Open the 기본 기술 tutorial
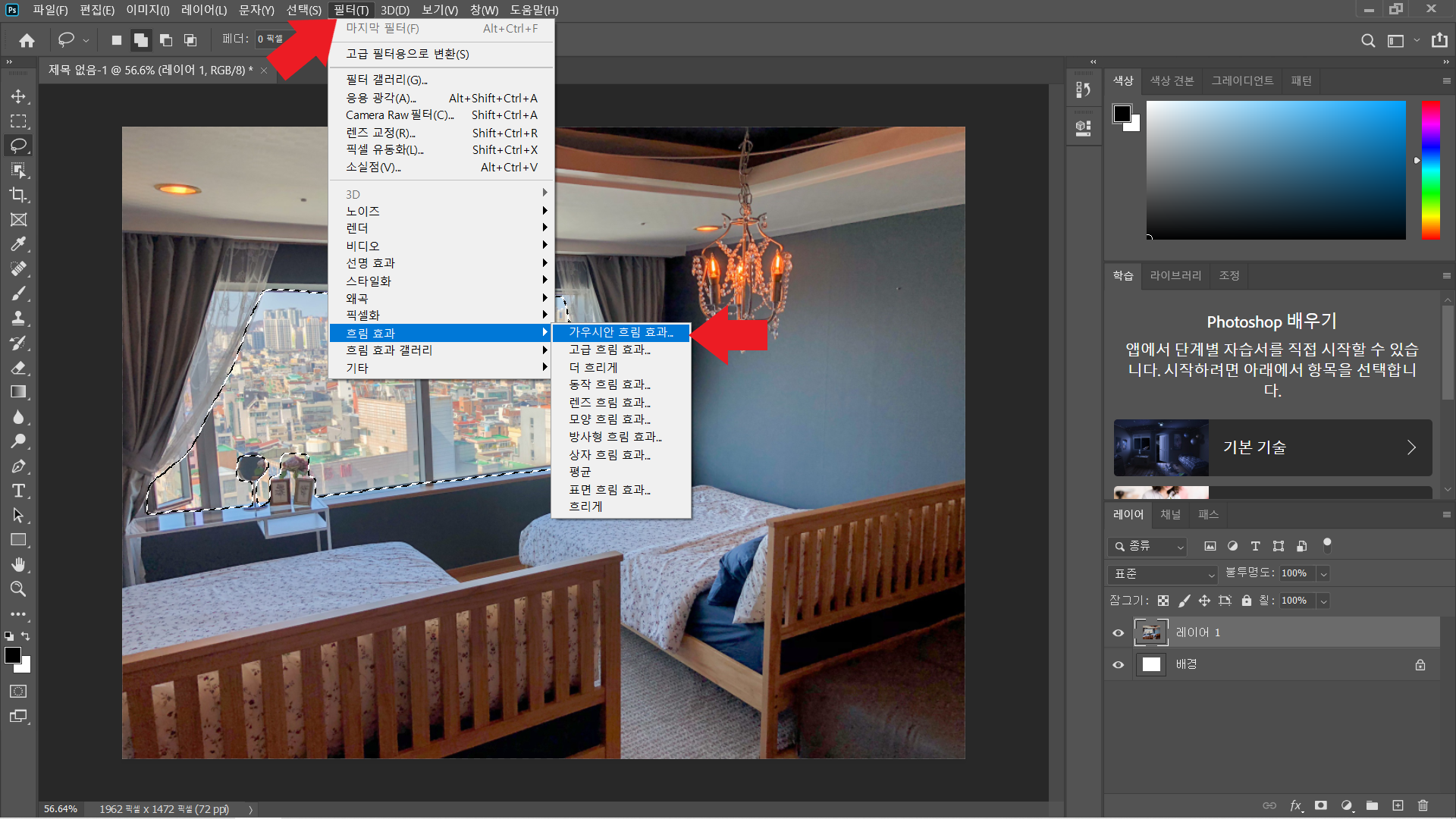 pyautogui.click(x=1272, y=447)
